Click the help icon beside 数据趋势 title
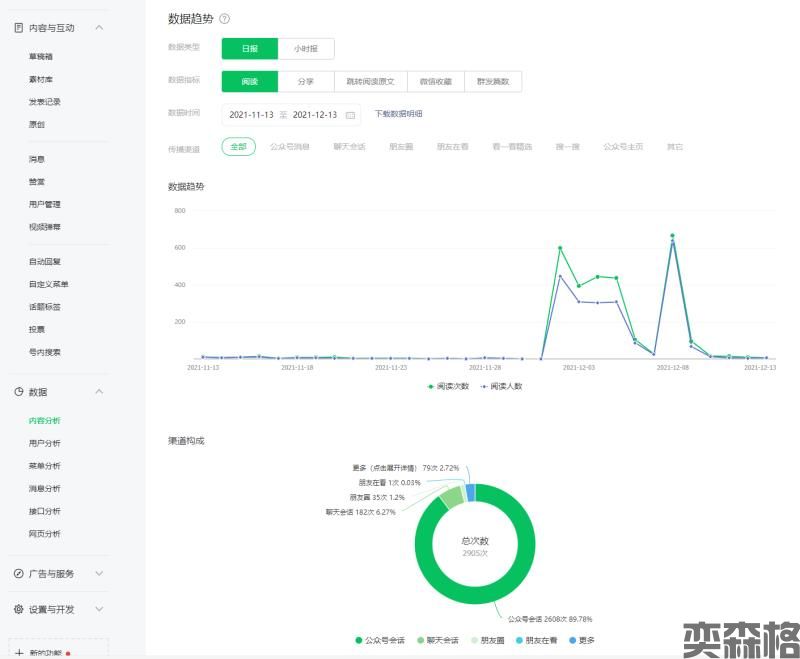This screenshot has width=800, height=659. pyautogui.click(x=224, y=19)
